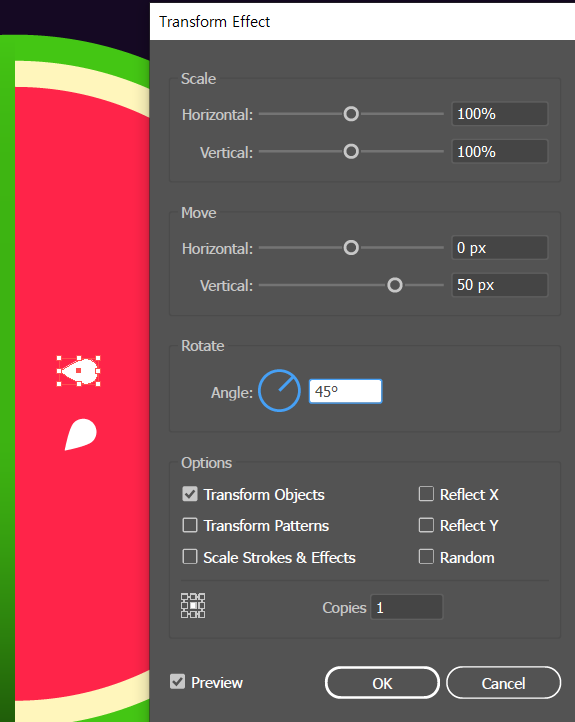This screenshot has height=722, width=575.
Task: Click Scale Vertical 100% field
Action: click(500, 151)
